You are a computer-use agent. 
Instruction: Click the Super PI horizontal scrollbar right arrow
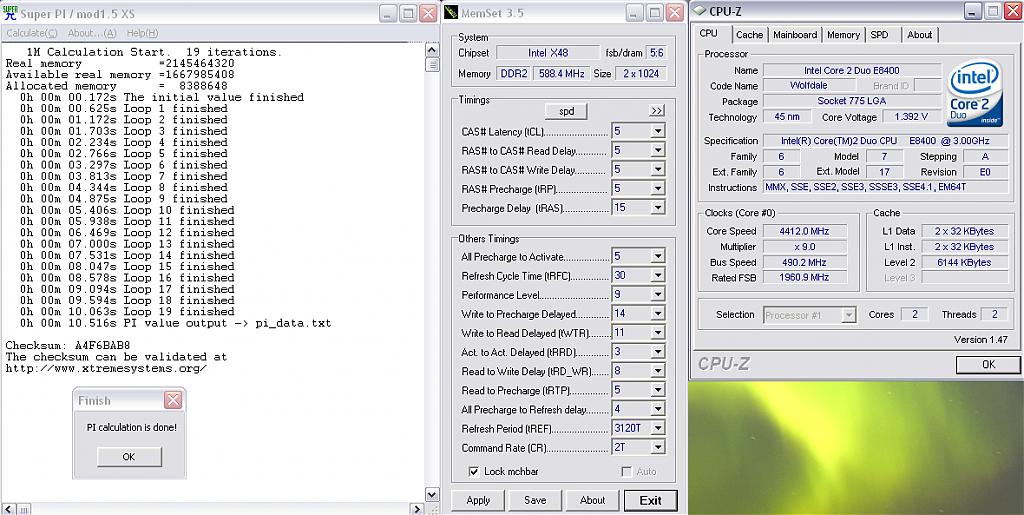pyautogui.click(x=417, y=508)
